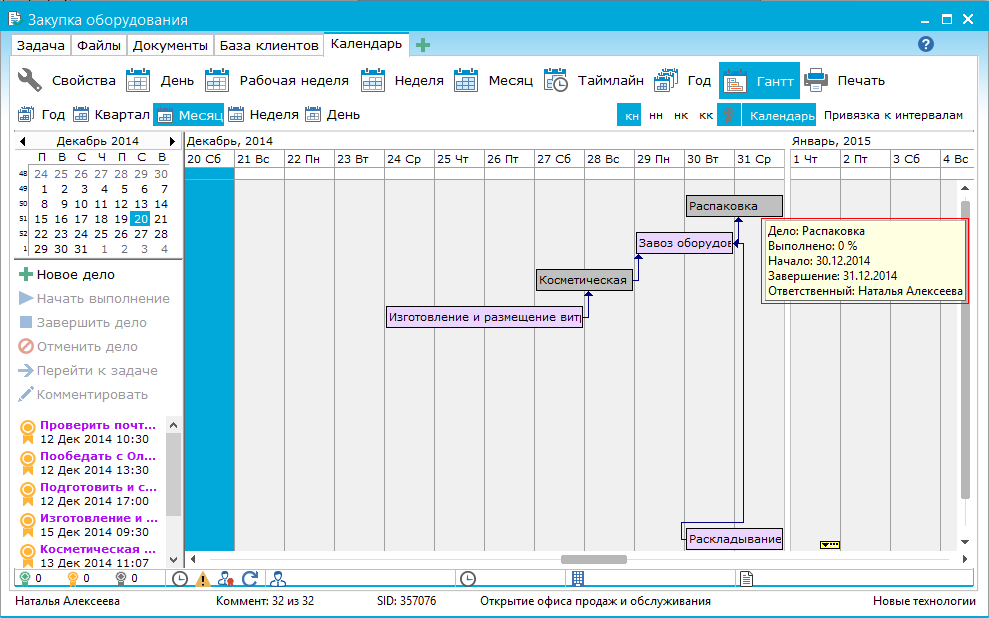Viewport: 989px width, 618px height.
Task: Select the Завоз оборудования Gantt bar
Action: coord(684,243)
